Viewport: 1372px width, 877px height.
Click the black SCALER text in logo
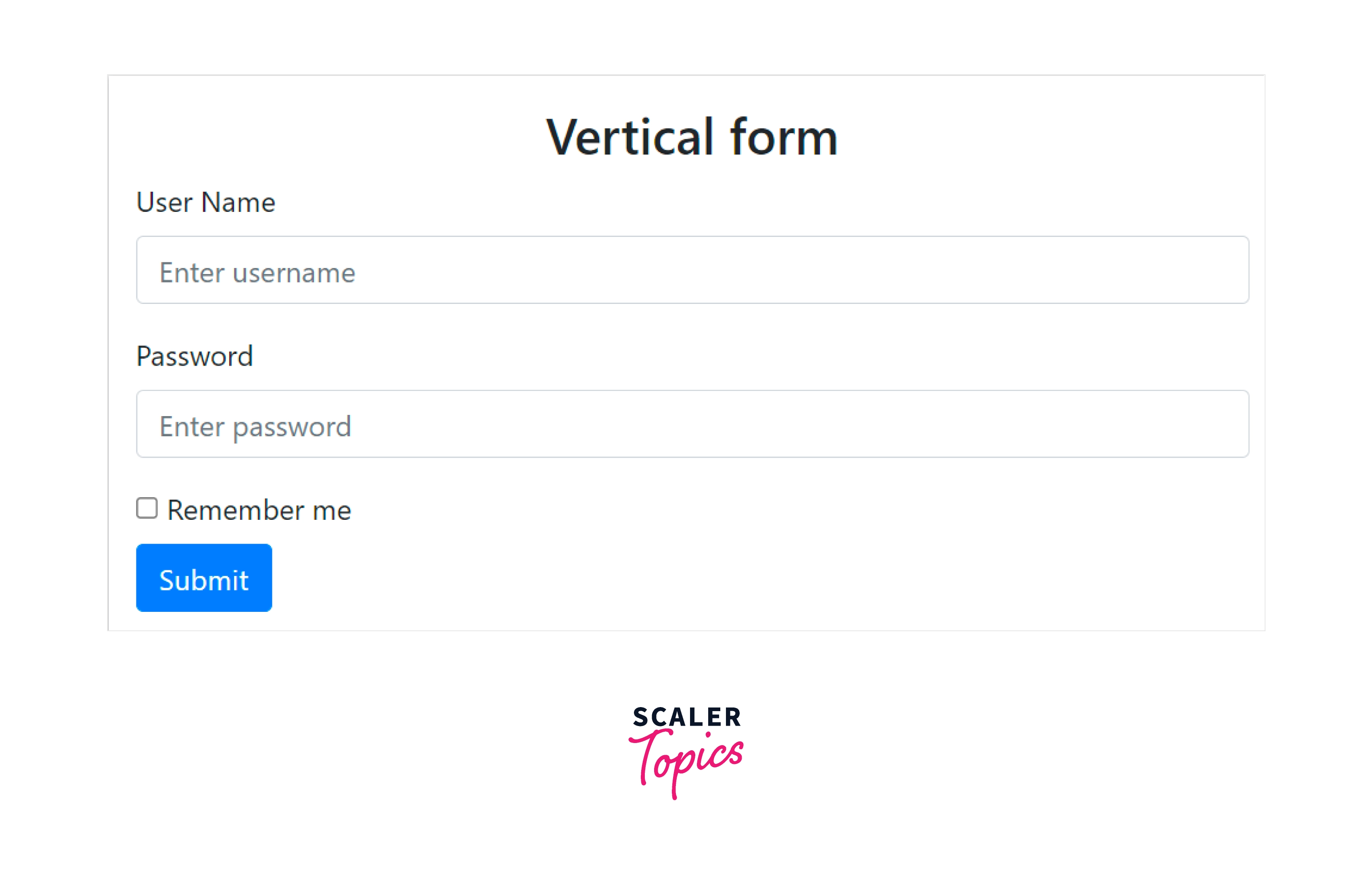tap(686, 717)
